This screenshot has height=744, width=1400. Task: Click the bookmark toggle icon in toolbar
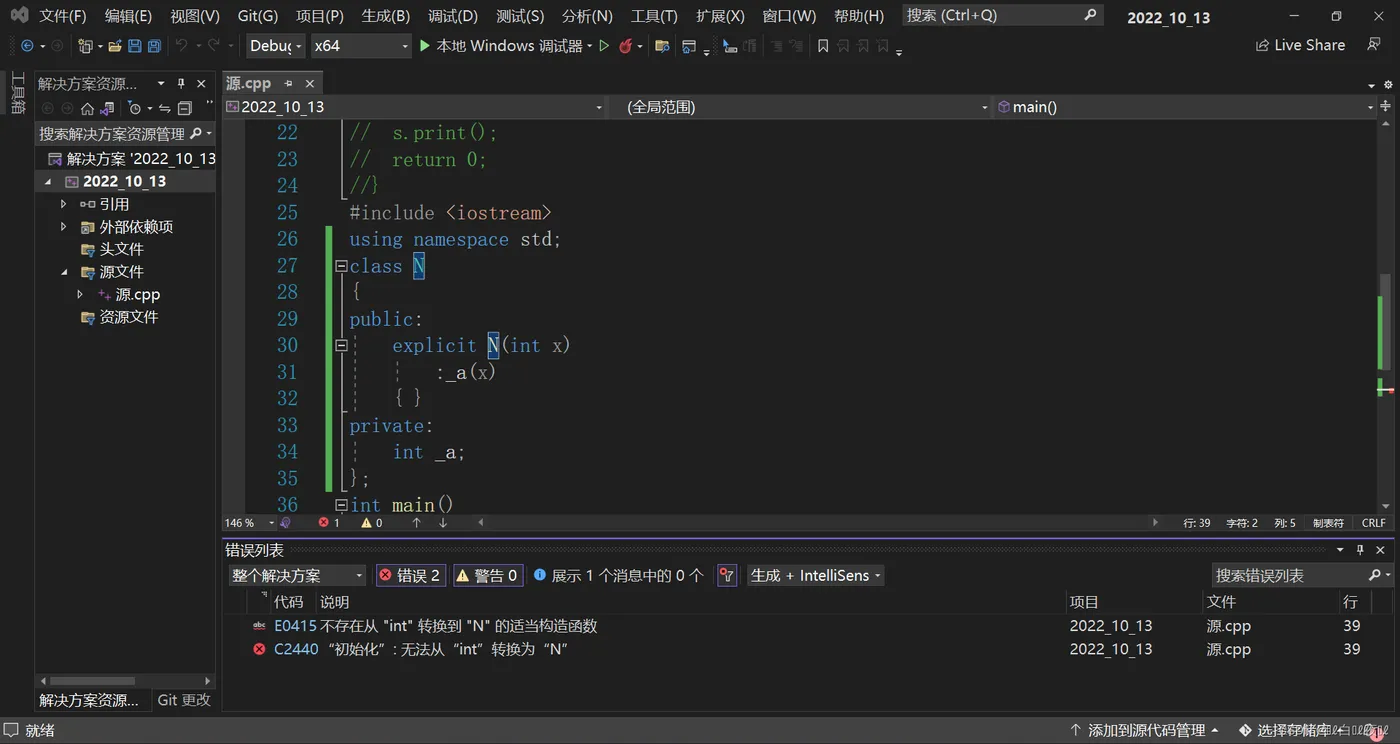[823, 46]
